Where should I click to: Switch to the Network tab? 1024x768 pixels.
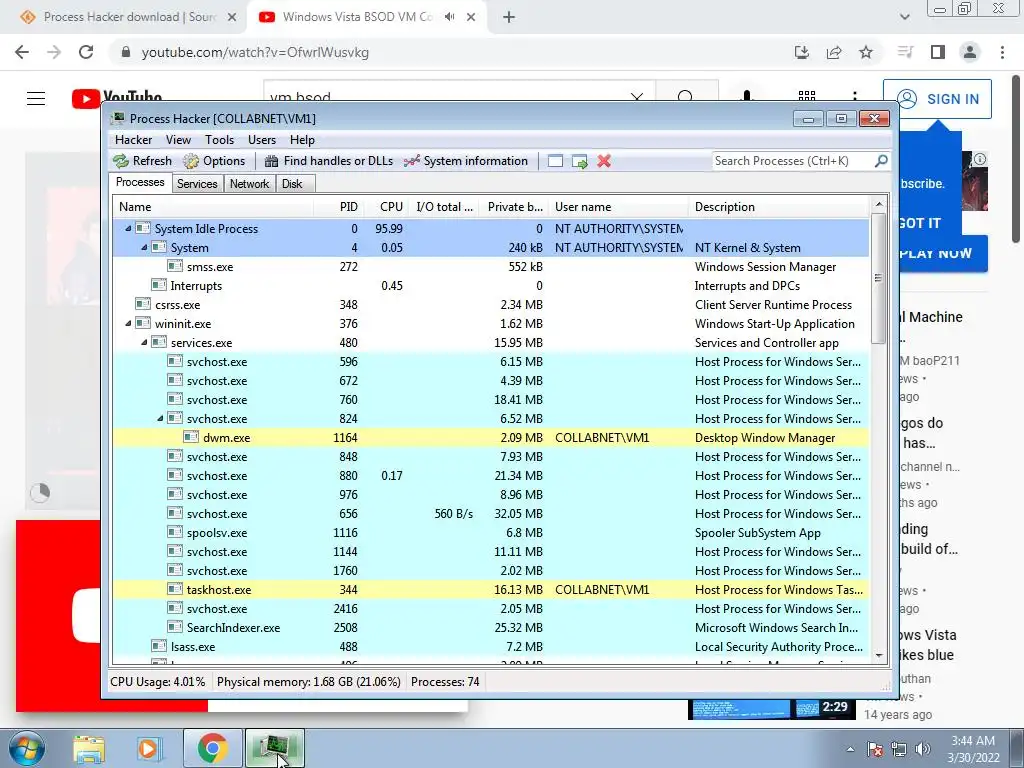(x=249, y=184)
